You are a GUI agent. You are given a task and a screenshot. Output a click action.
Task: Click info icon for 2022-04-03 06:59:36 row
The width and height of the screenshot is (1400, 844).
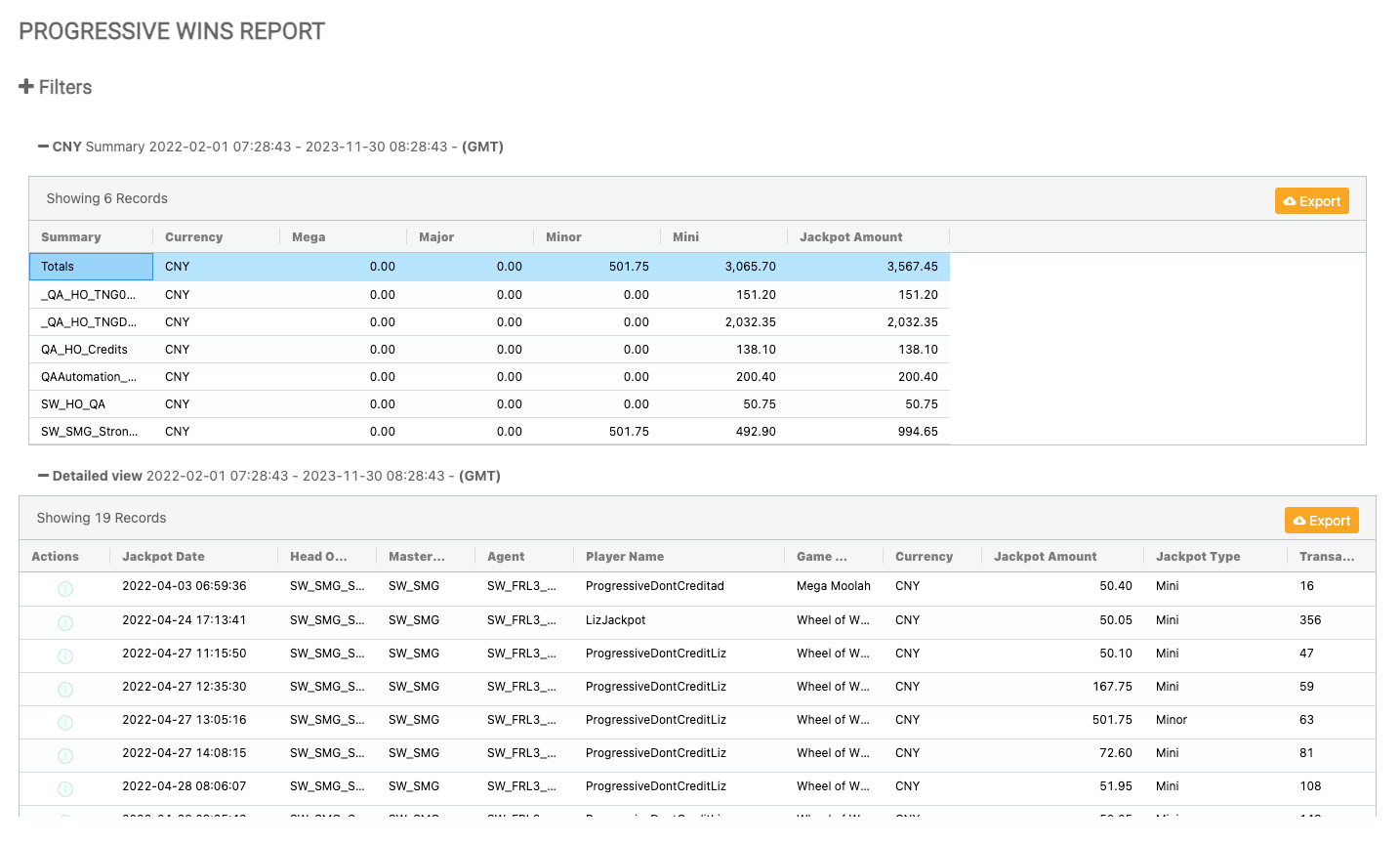(65, 589)
